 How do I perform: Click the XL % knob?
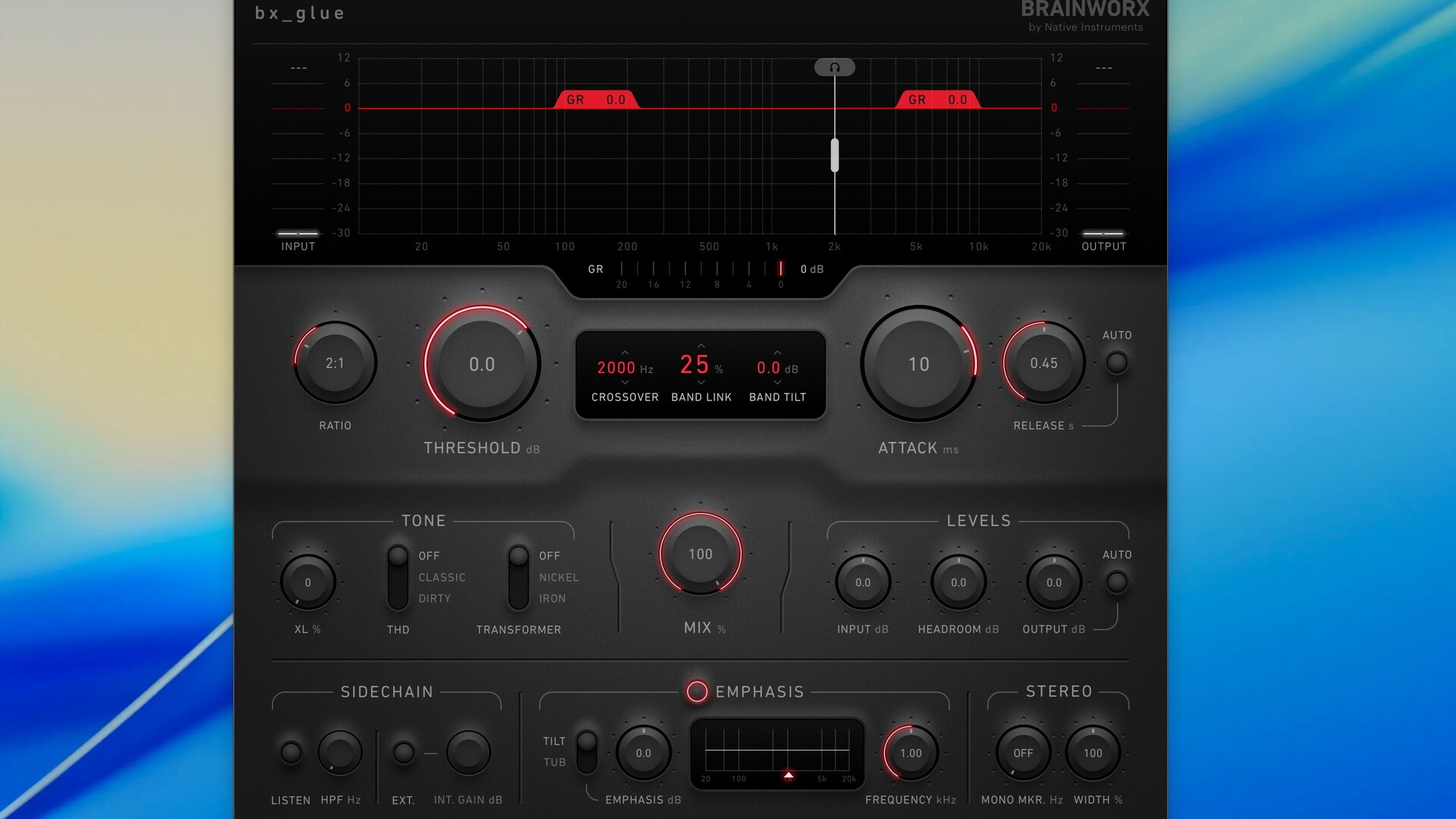coord(308,582)
